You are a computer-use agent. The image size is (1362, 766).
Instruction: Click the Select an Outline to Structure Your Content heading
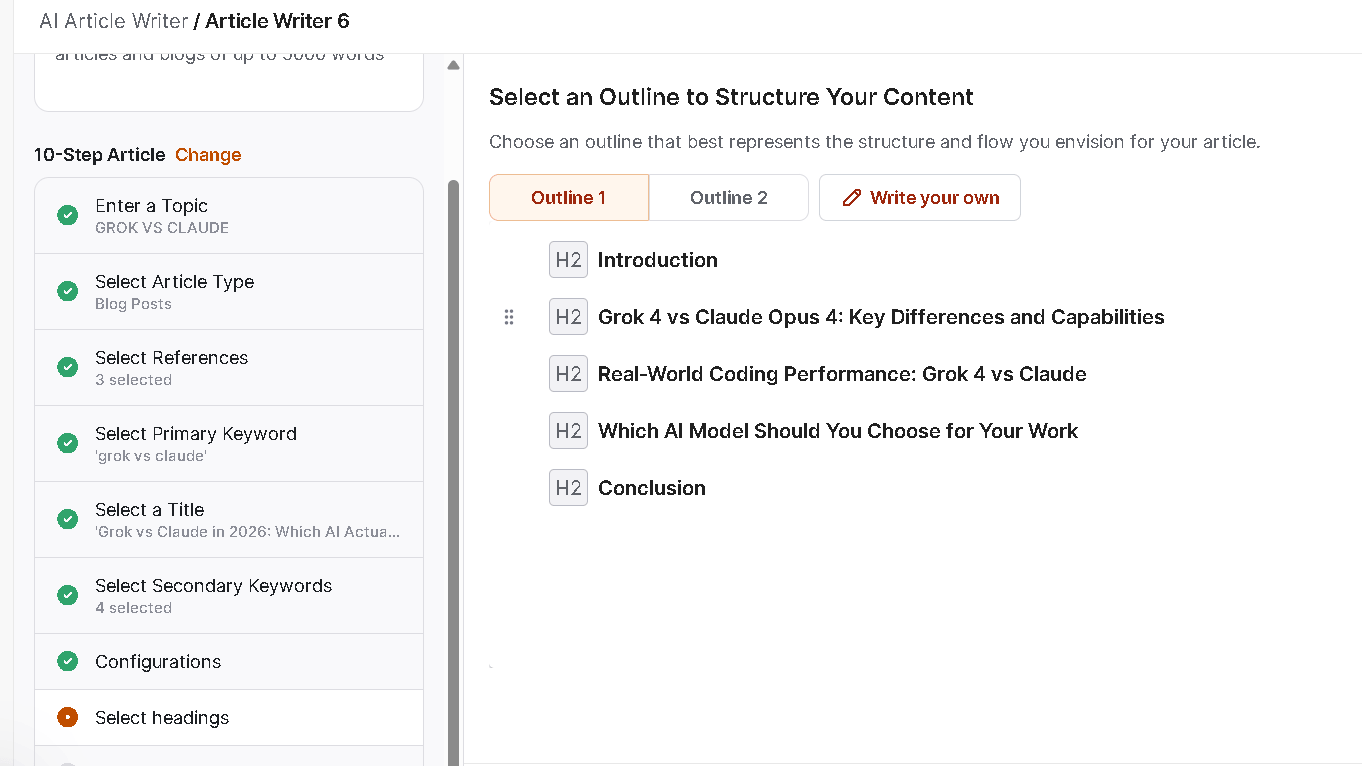(x=731, y=97)
